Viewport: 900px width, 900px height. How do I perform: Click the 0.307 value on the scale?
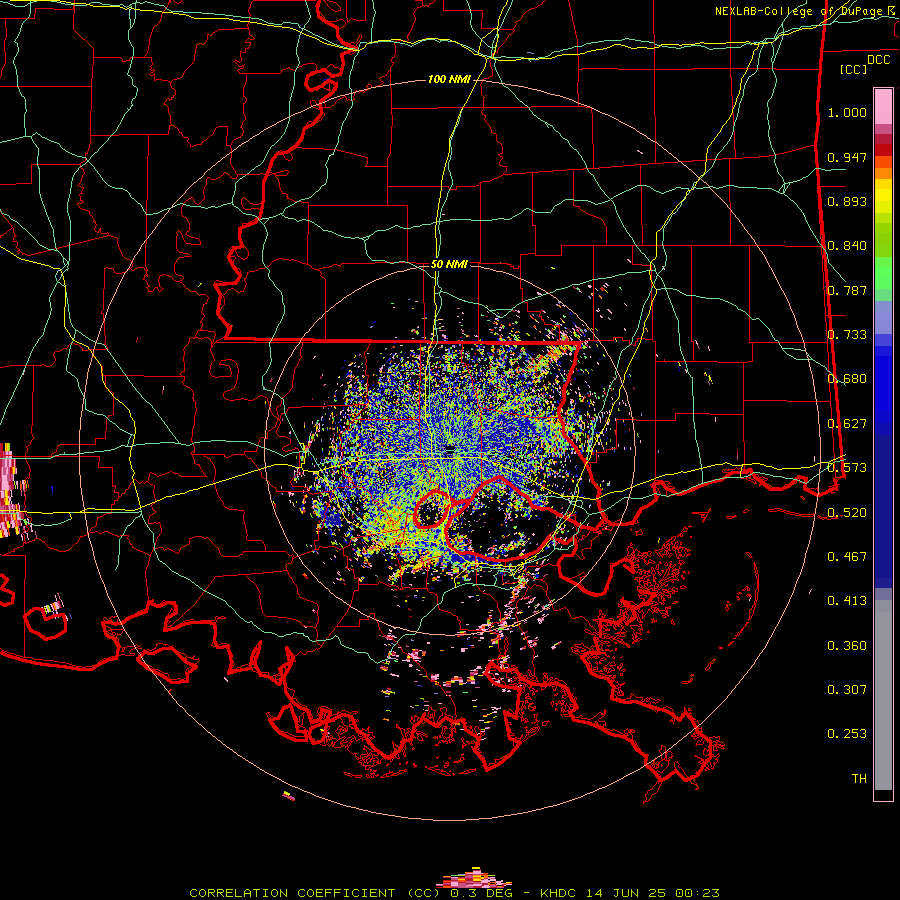click(847, 690)
